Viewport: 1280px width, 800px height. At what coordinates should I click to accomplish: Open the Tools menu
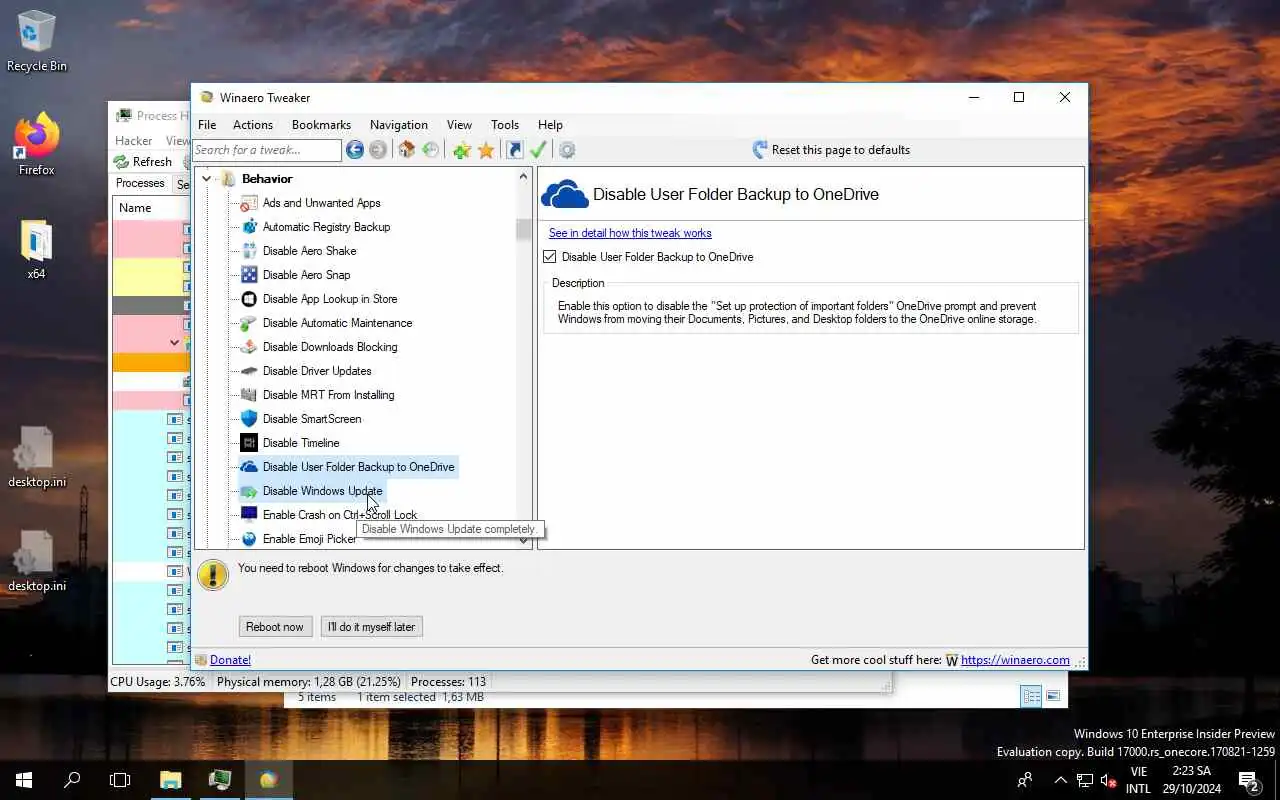tap(505, 125)
